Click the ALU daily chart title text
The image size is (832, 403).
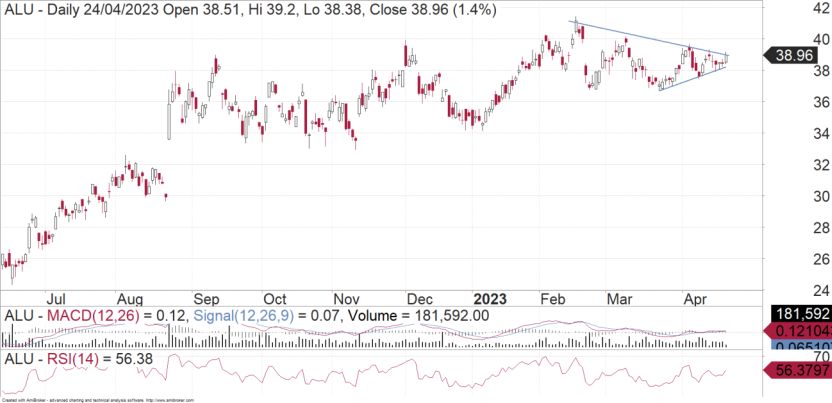(250, 10)
